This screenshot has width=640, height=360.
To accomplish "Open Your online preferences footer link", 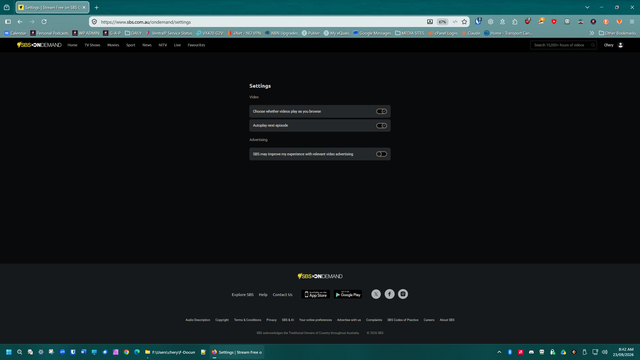I will (316, 320).
